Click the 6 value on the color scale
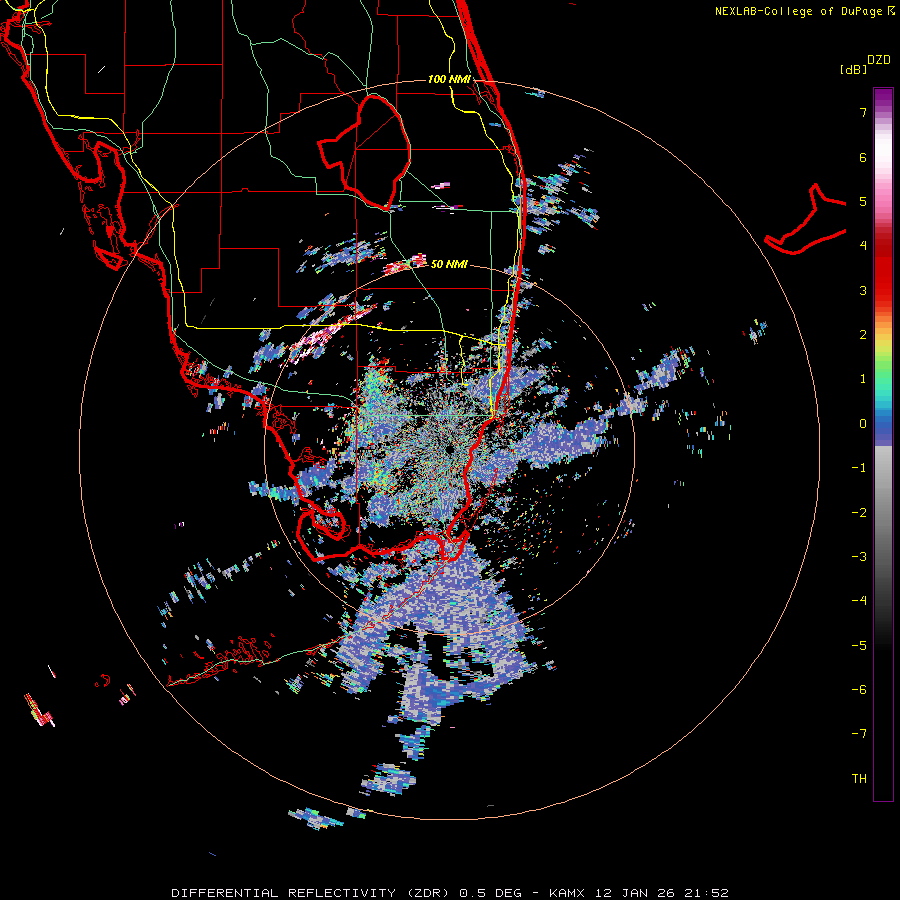900x900 pixels. pyautogui.click(x=863, y=157)
